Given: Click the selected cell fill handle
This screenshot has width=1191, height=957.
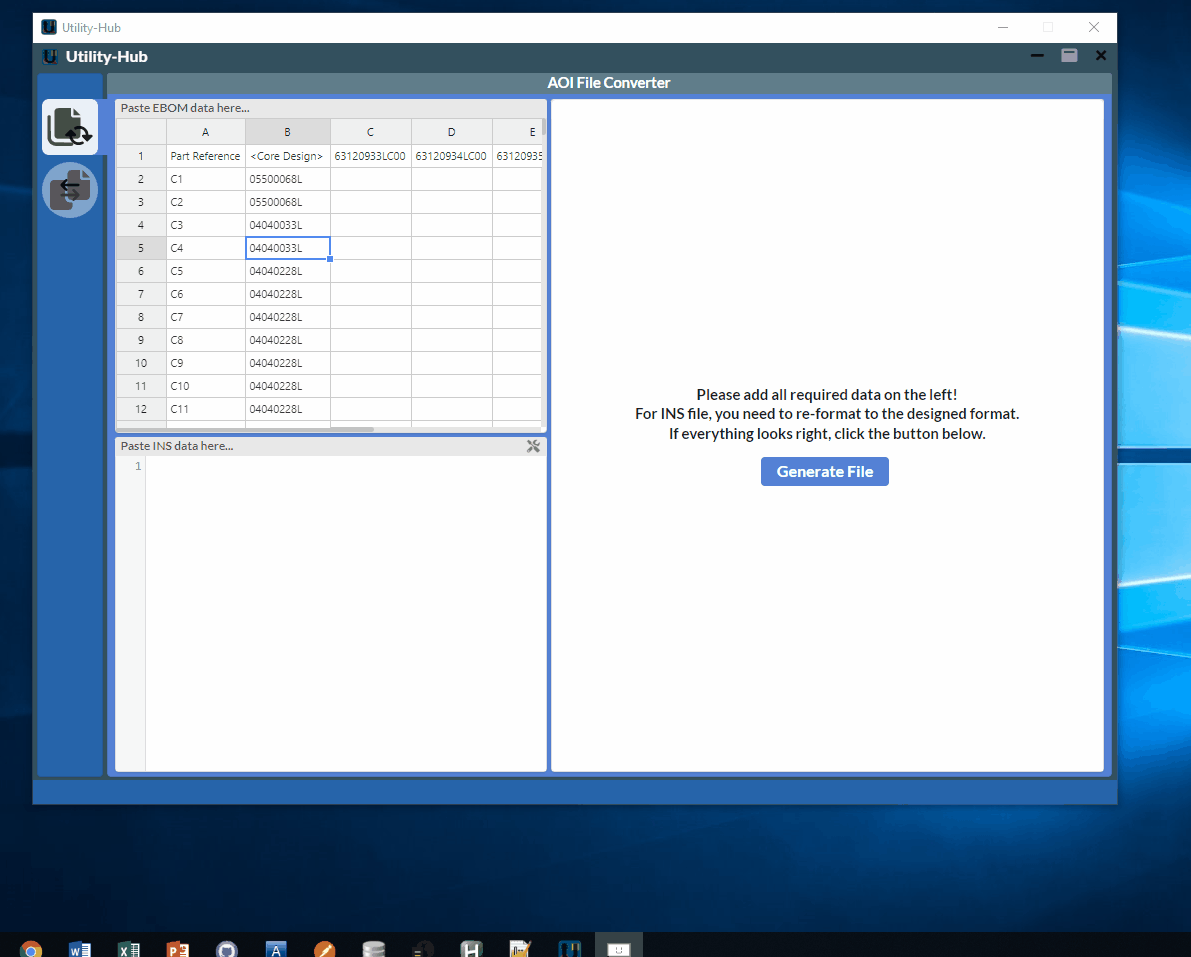Looking at the screenshot, I should click(330, 259).
